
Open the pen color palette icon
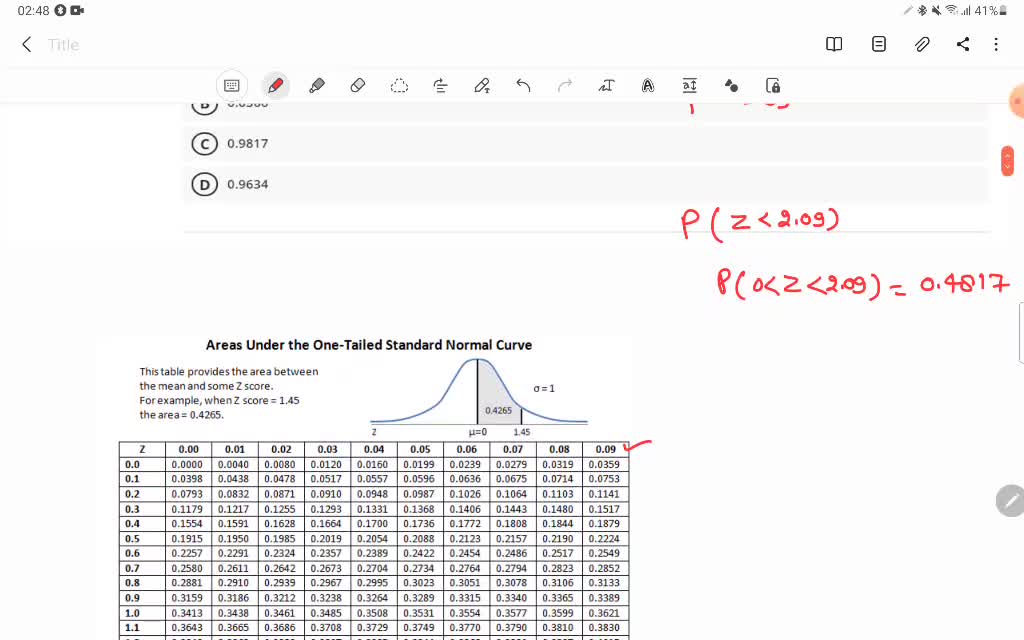click(731, 86)
